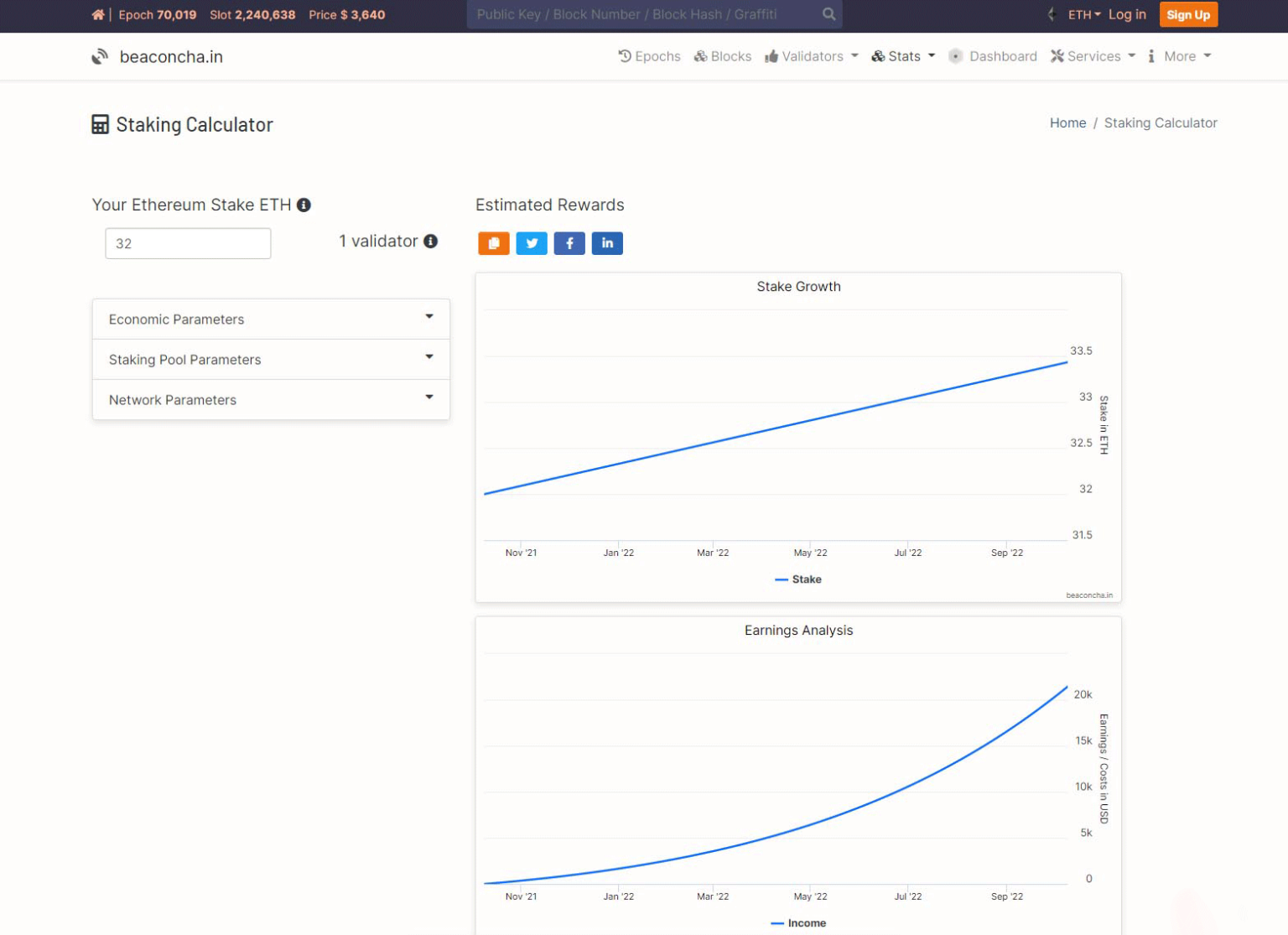Open the Validators dropdown menu
This screenshot has width=1288, height=935.
[811, 56]
